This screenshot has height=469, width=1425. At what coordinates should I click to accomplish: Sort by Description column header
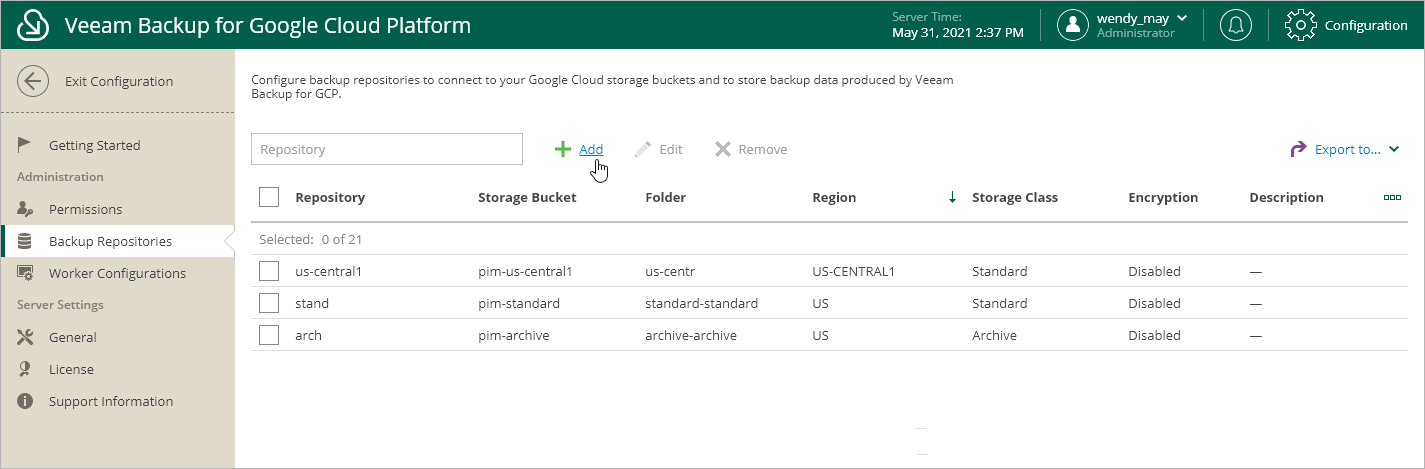(1286, 197)
